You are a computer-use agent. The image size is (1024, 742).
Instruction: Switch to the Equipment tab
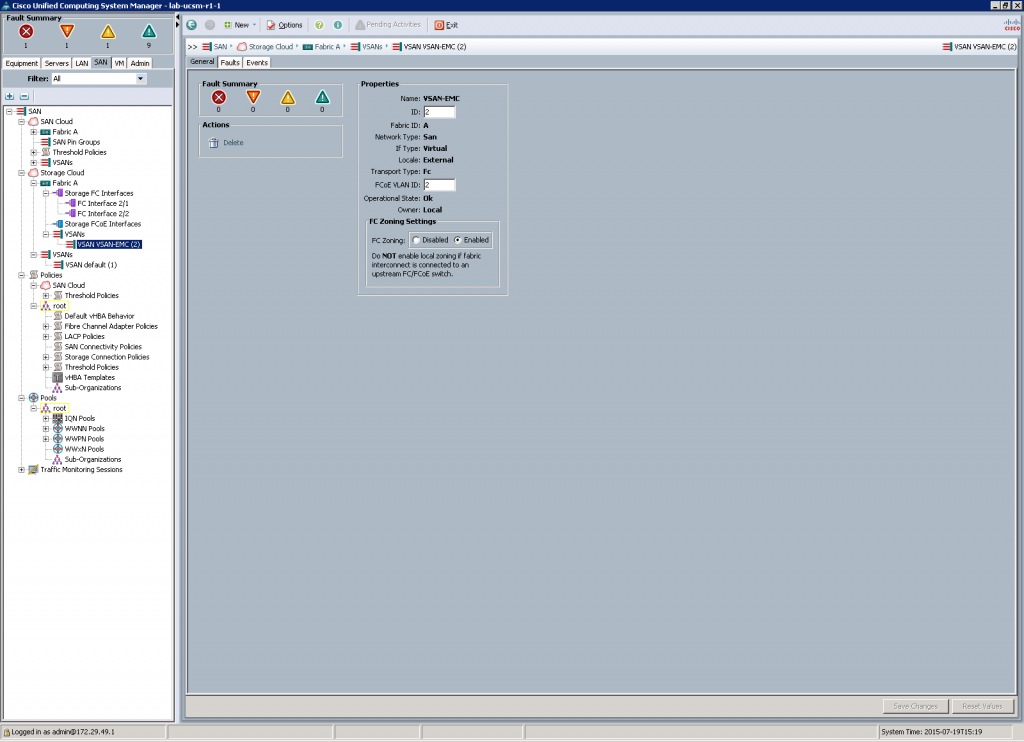[x=22, y=63]
